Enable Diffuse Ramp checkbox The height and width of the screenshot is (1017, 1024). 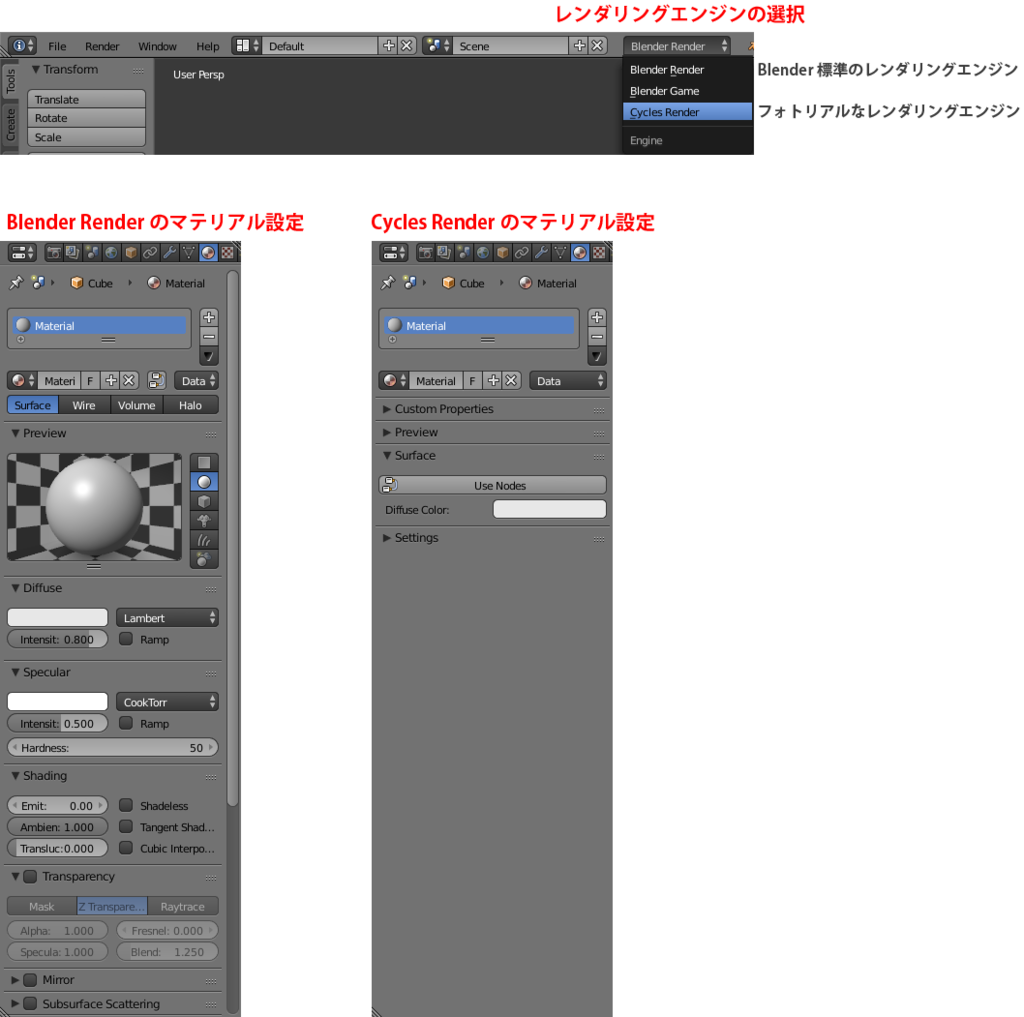point(126,639)
